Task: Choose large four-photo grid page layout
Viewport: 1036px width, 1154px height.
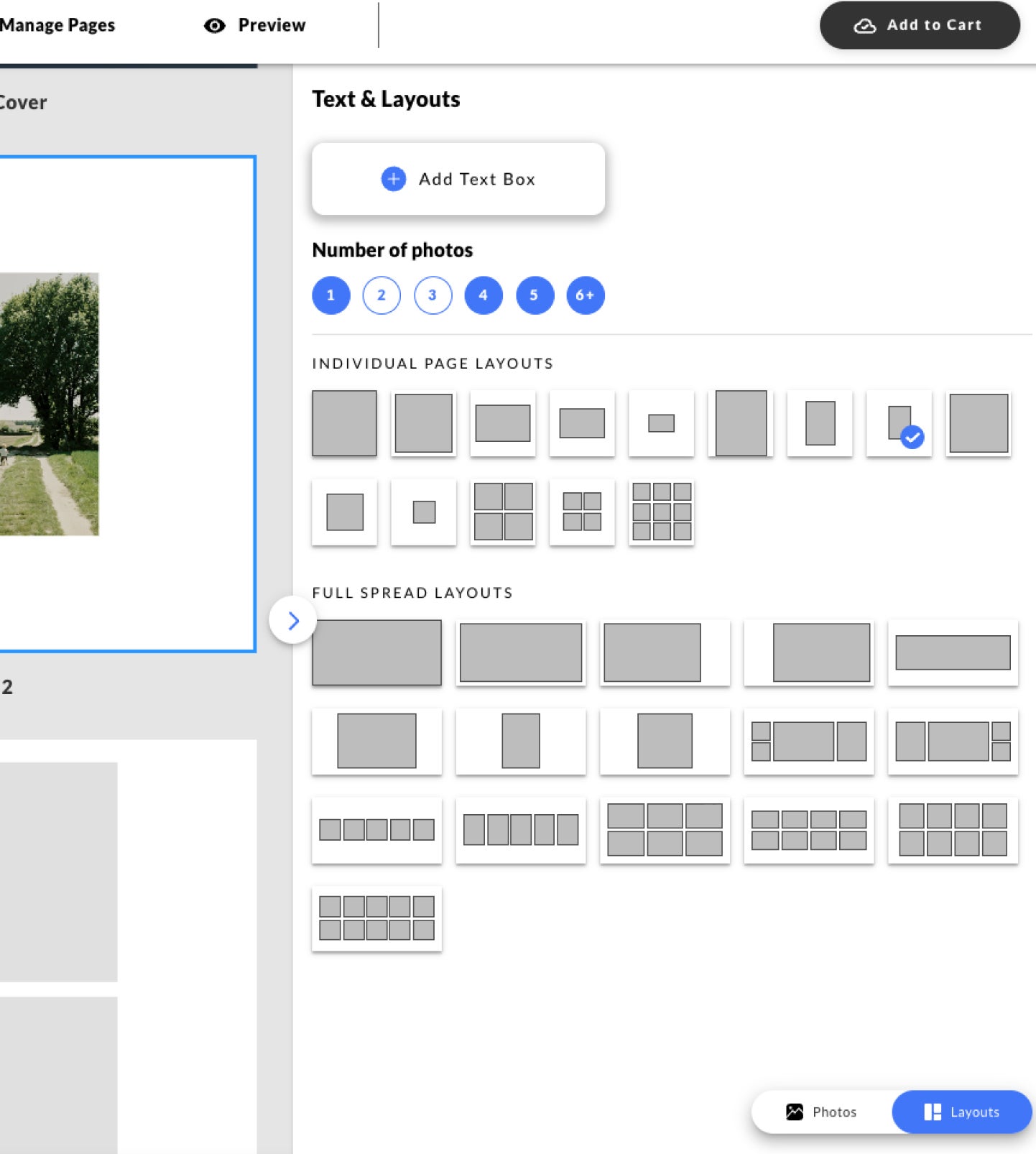Action: tap(503, 512)
